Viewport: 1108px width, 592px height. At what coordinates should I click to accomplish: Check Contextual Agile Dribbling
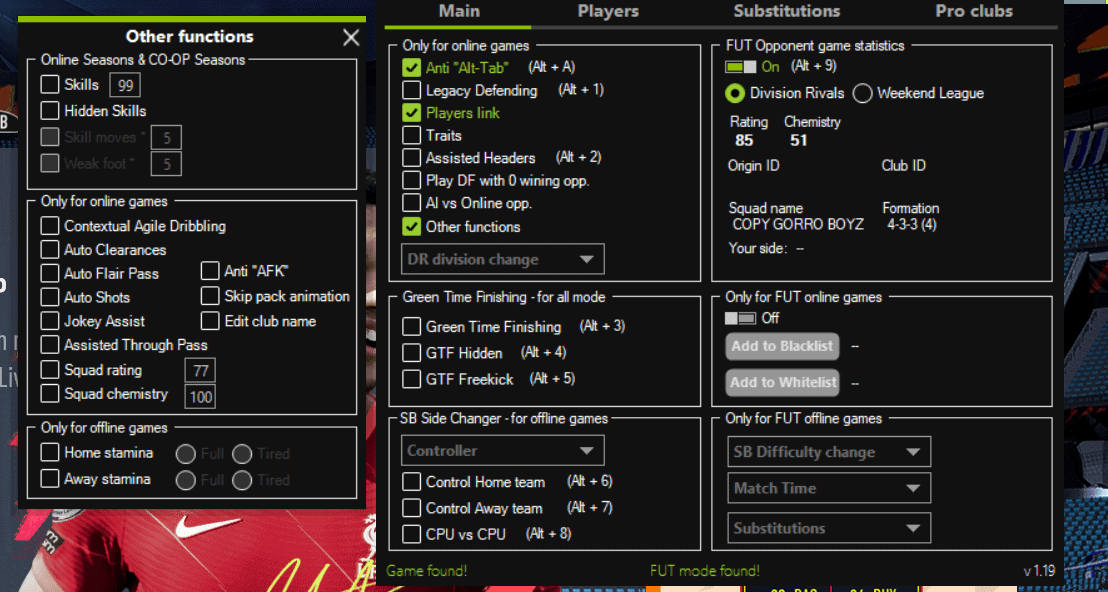pos(49,226)
